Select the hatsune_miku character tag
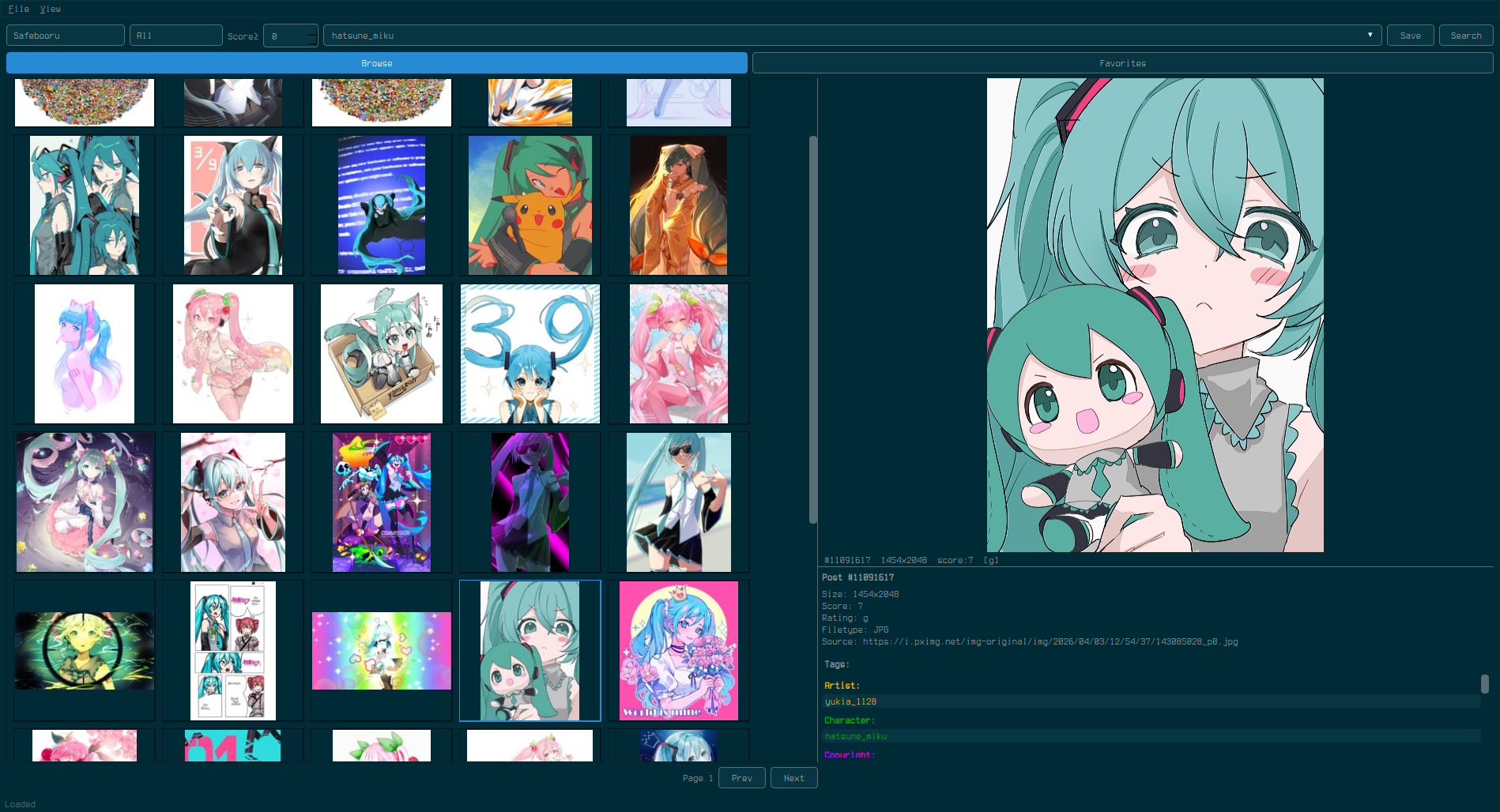 855,735
